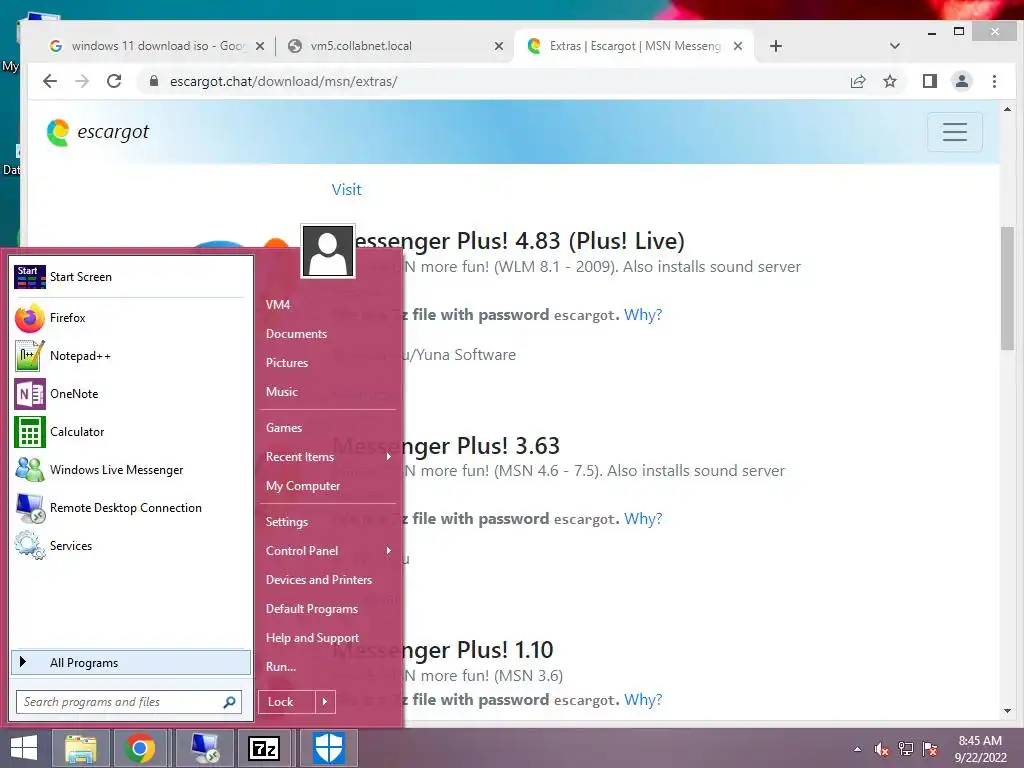Screen dimensions: 1024x768
Task: Open Default Programs
Action: (312, 609)
